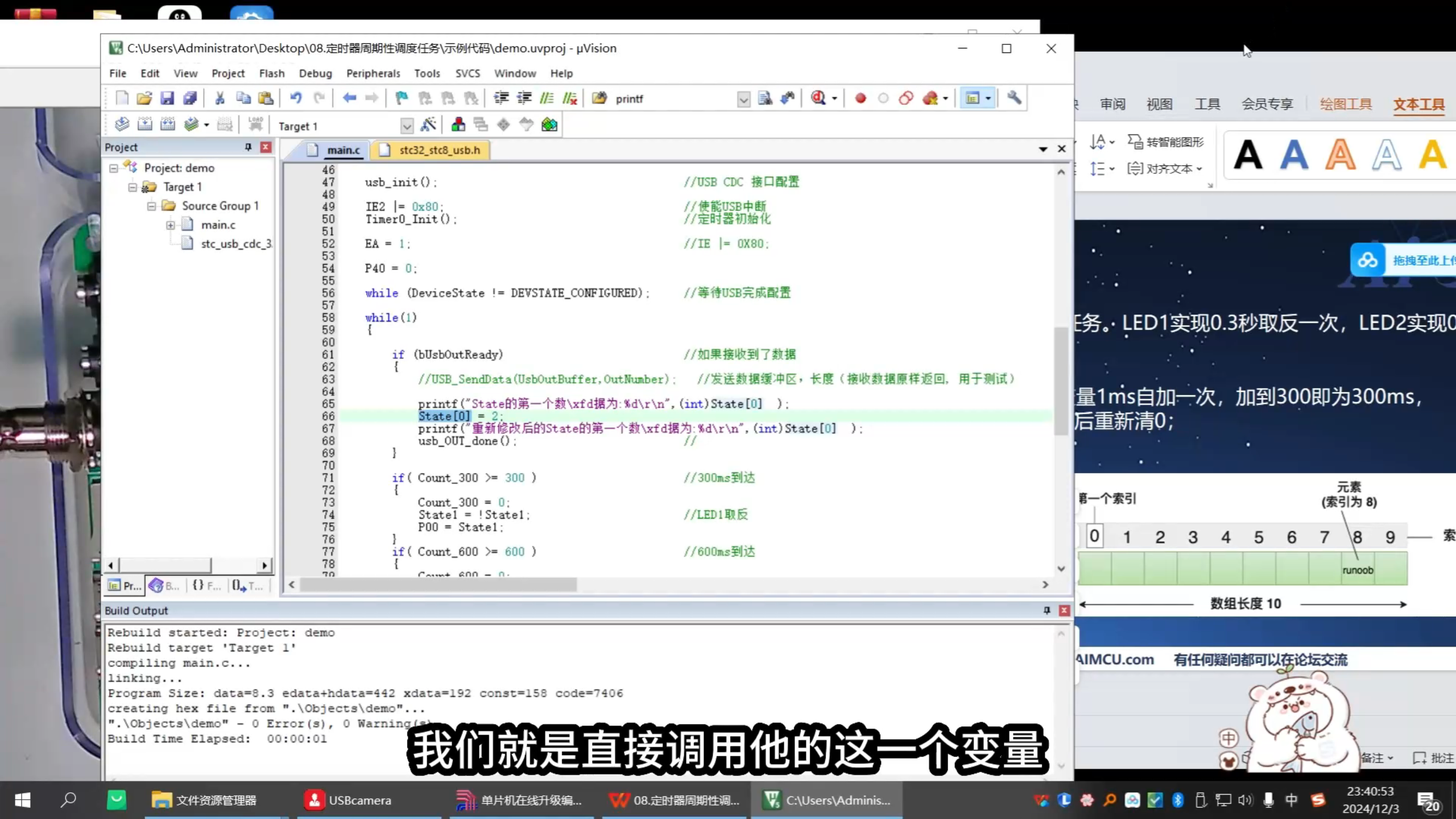1456x819 pixels.
Task: Download code to device using the LOAD icon
Action: coord(255,124)
